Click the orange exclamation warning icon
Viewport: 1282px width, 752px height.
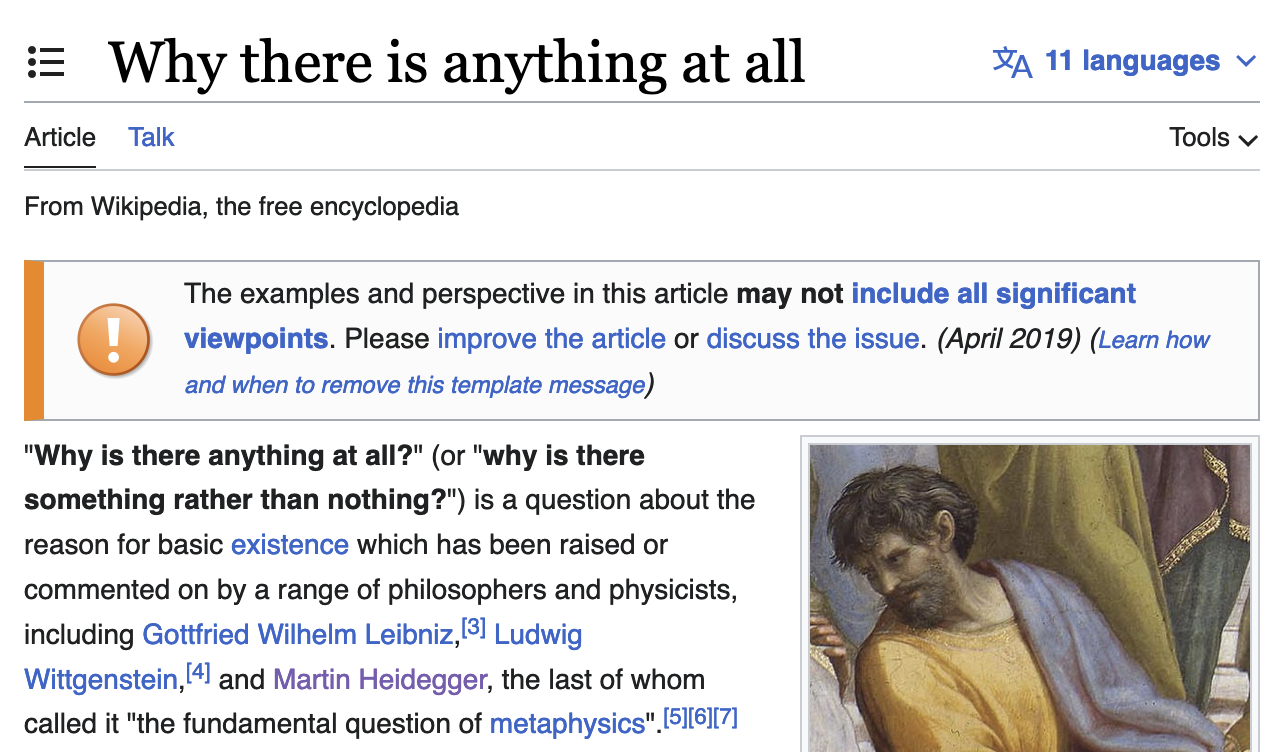tap(114, 340)
